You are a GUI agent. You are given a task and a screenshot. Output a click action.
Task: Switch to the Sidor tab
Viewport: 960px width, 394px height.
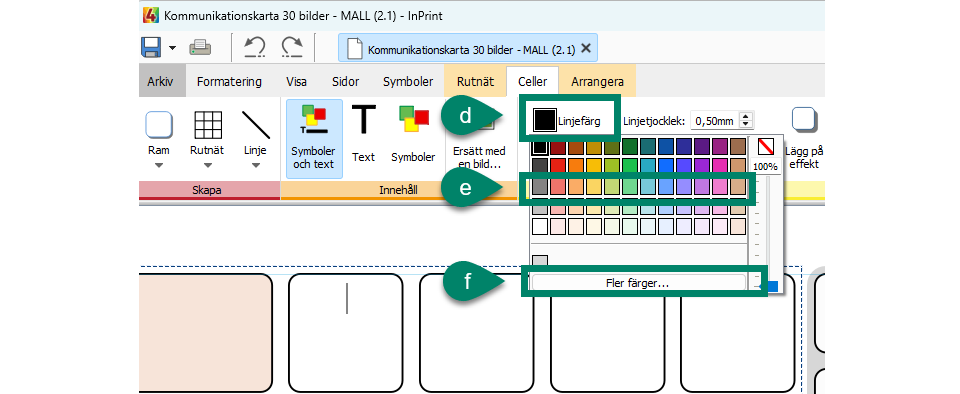[x=345, y=81]
